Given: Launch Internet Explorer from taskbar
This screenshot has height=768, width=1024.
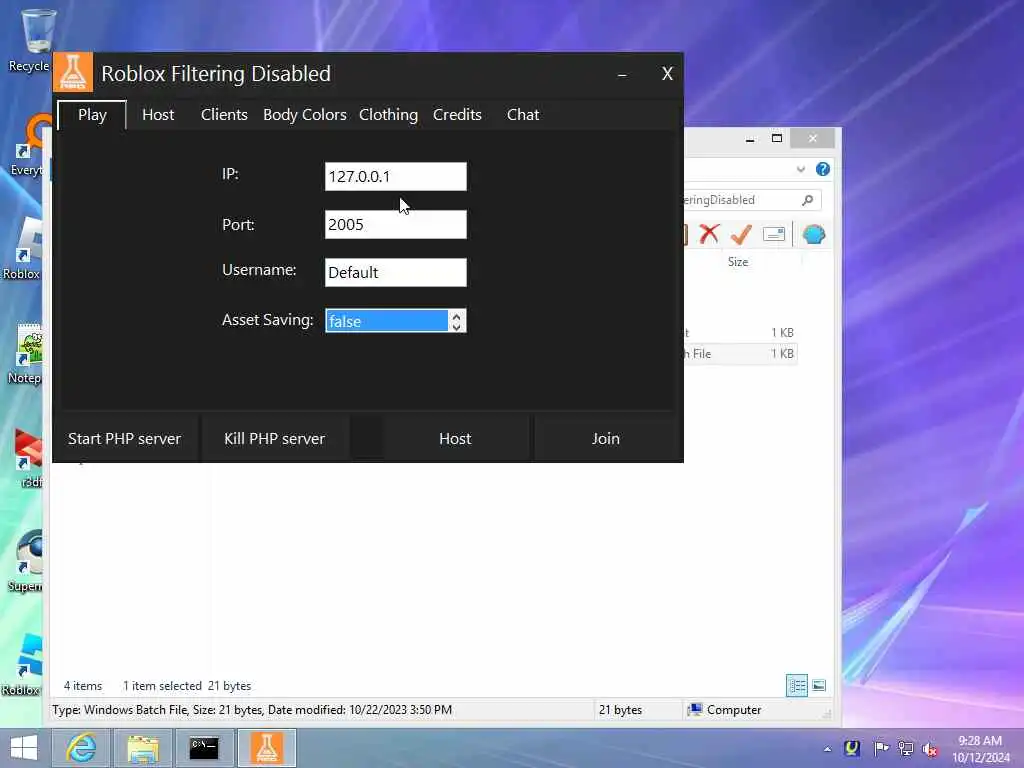Looking at the screenshot, I should (82, 748).
